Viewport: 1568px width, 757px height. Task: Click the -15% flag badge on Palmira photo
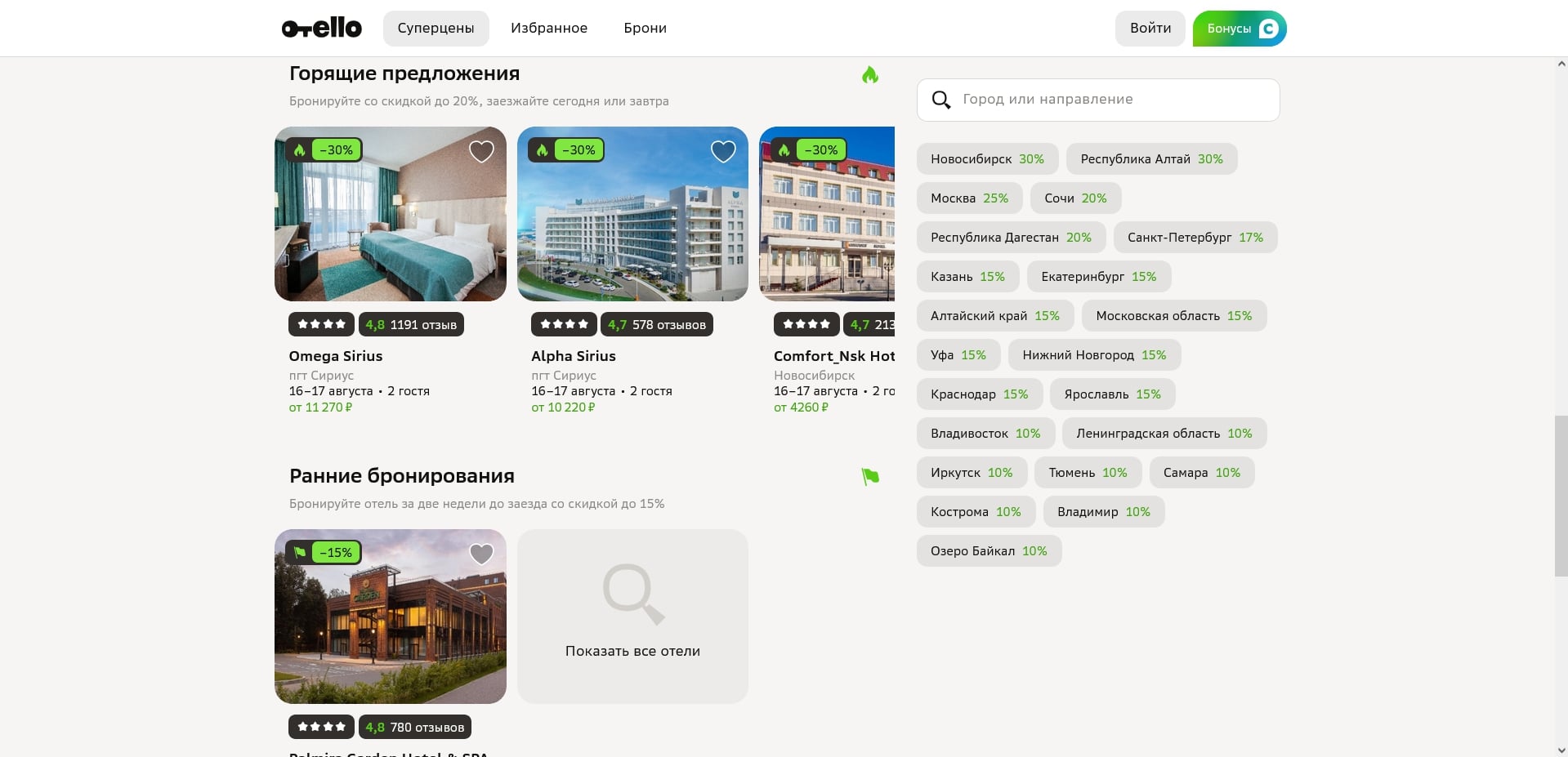point(324,553)
